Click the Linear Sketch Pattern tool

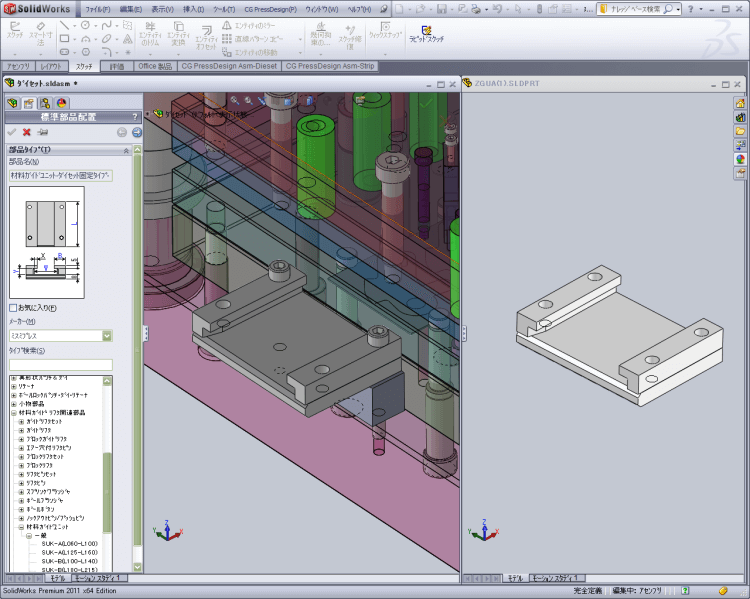(x=253, y=39)
